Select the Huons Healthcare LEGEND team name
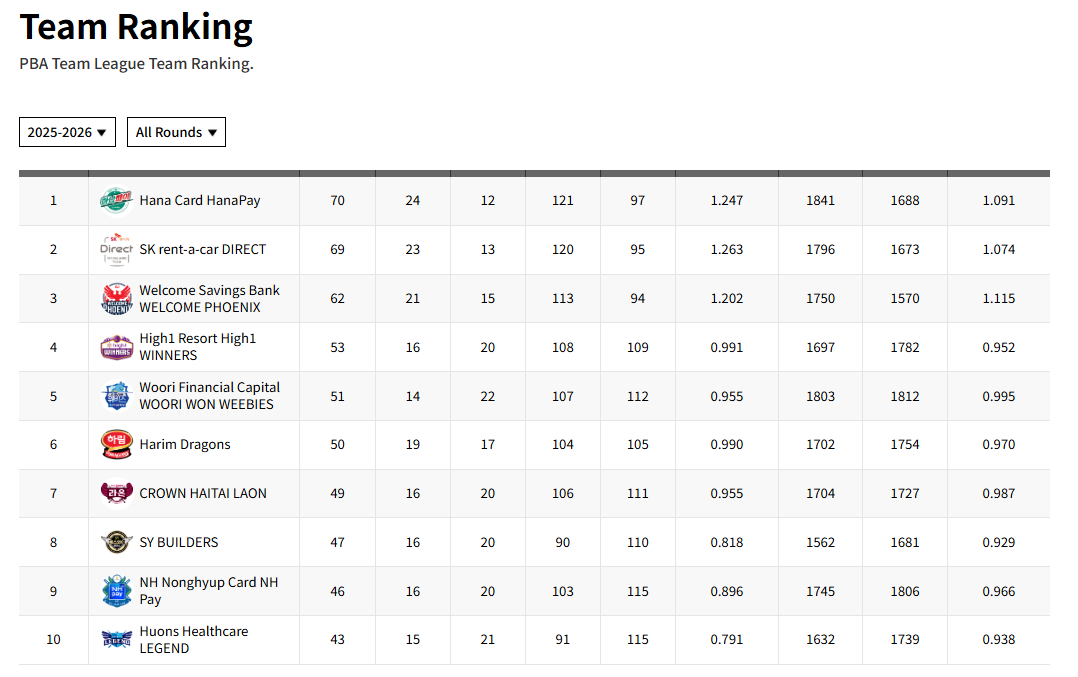The width and height of the screenshot is (1078, 677). (x=193, y=640)
